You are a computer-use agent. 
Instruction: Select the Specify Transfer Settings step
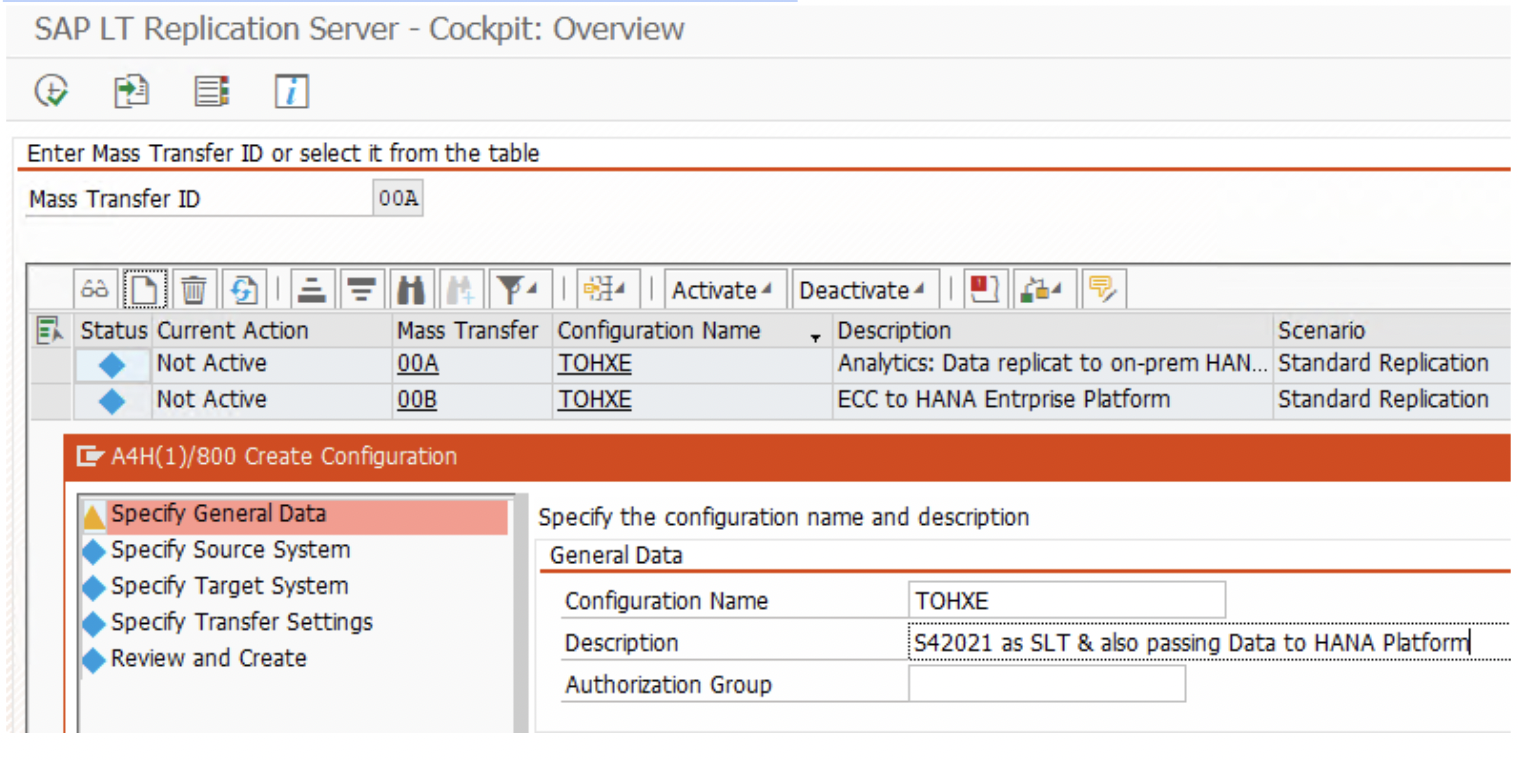241,622
